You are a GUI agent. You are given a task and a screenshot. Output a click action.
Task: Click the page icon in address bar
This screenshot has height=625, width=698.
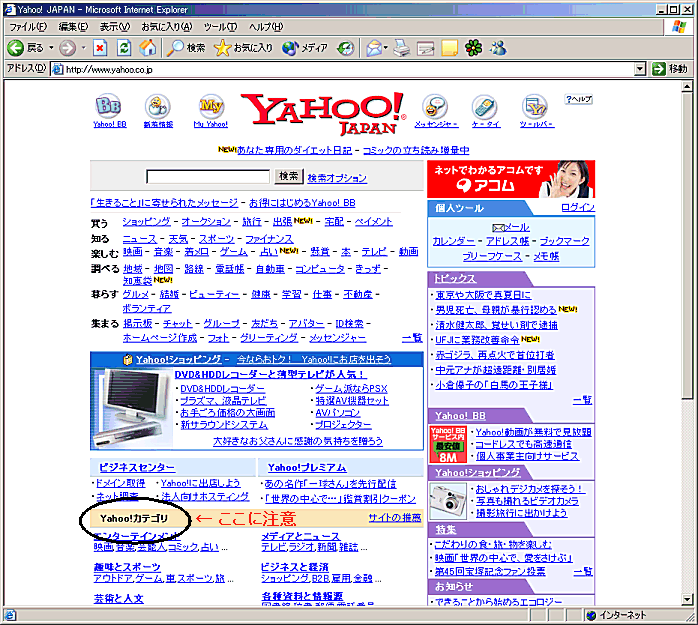[57, 69]
